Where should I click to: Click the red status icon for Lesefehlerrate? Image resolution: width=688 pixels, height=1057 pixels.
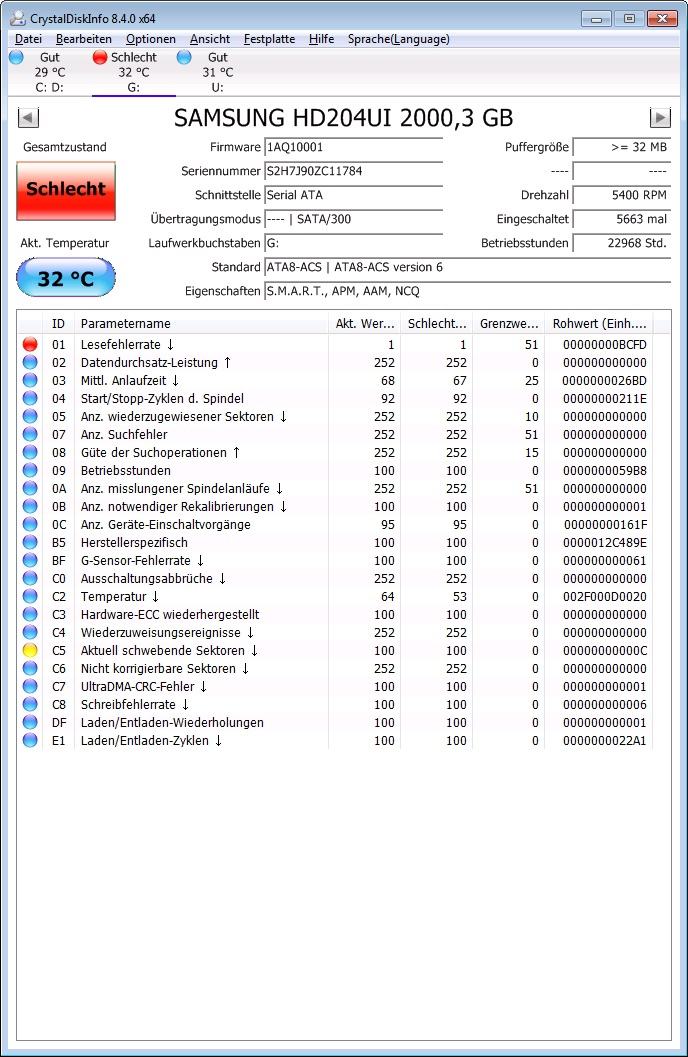point(30,344)
